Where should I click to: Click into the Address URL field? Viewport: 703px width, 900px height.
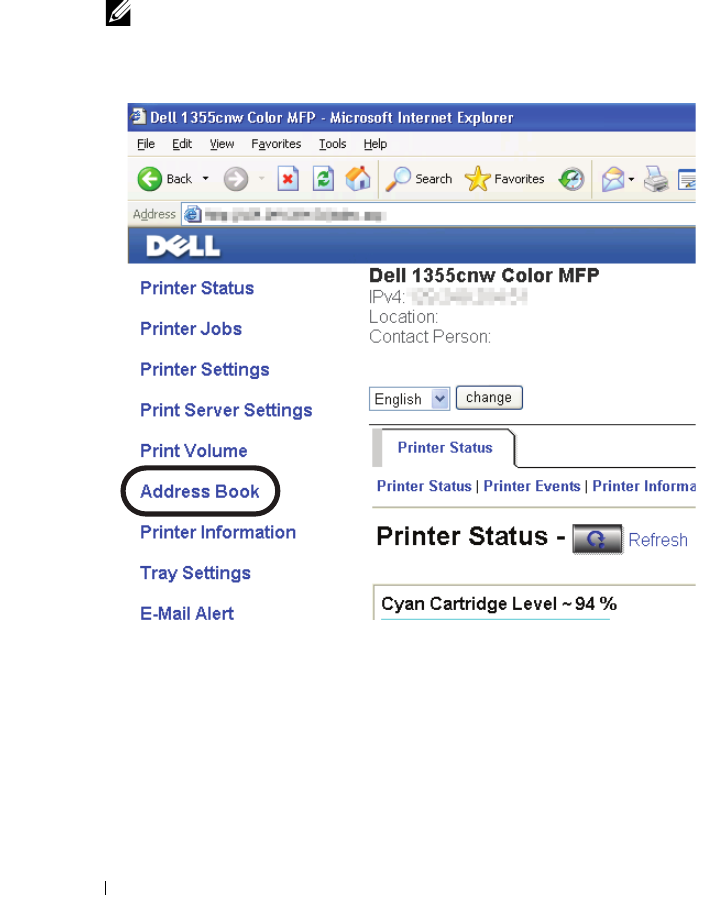tap(439, 215)
